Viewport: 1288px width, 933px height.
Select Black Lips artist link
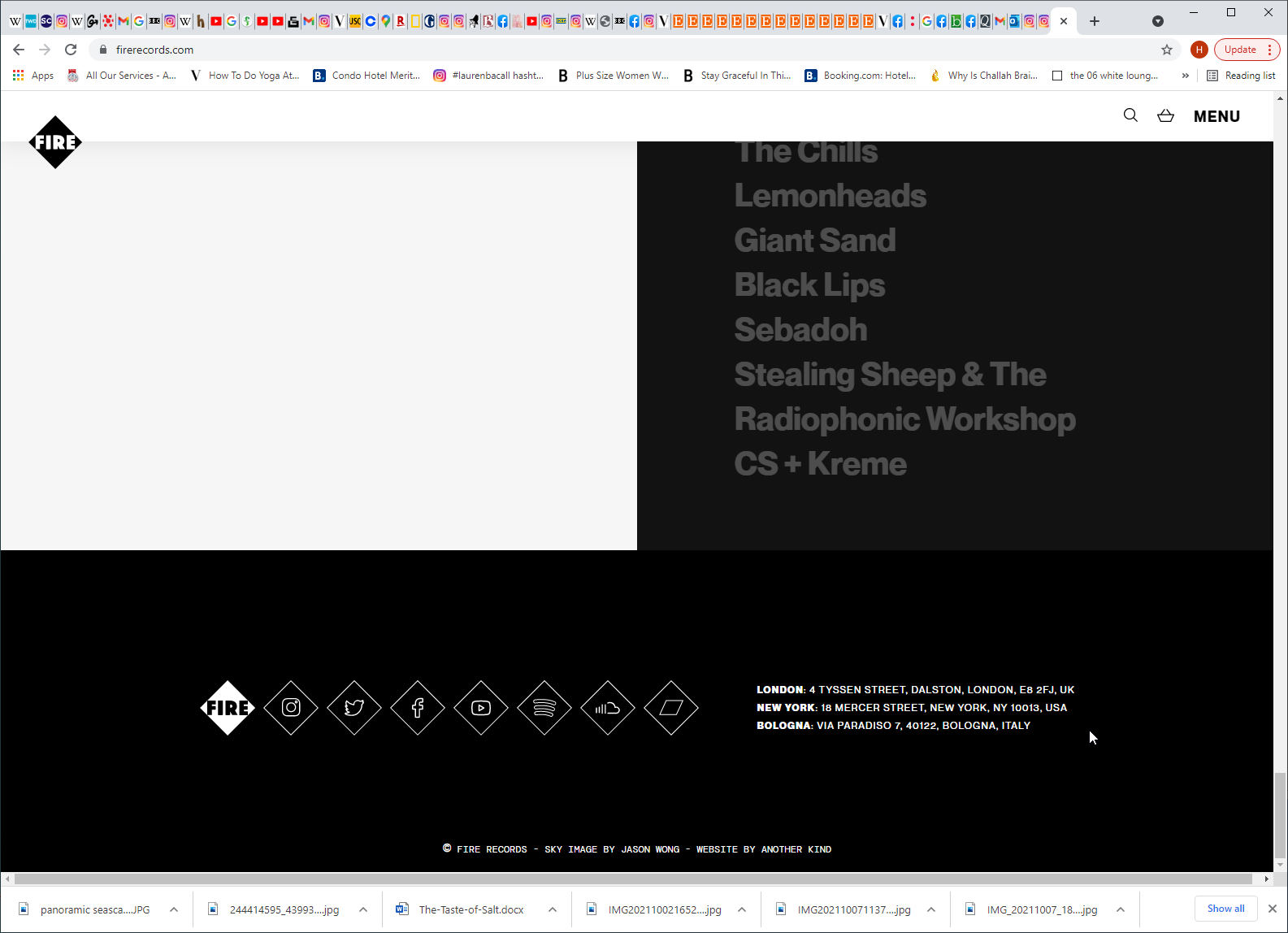coord(809,285)
